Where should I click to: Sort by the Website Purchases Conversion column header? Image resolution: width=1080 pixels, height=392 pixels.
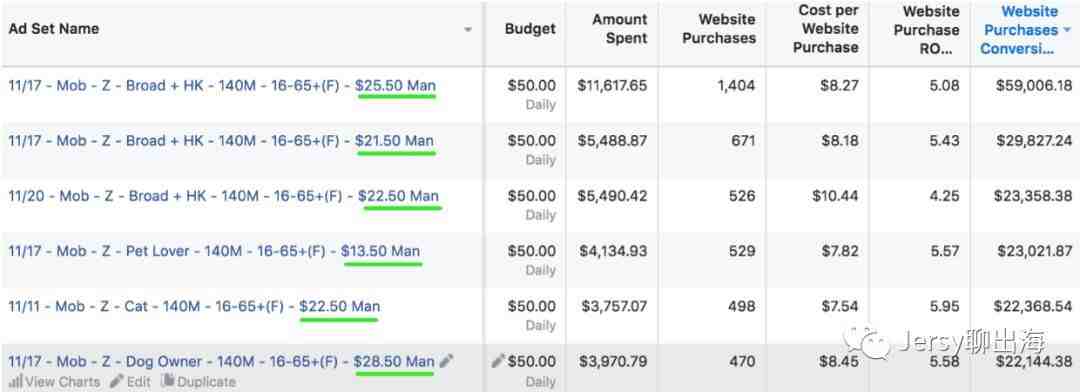click(x=1020, y=30)
